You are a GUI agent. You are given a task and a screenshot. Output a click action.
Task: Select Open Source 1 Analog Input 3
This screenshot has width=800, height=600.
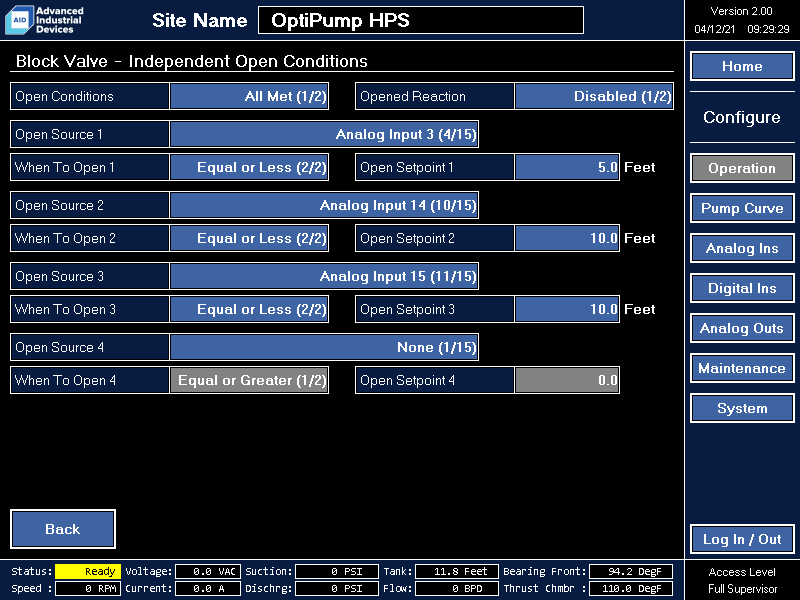324,134
